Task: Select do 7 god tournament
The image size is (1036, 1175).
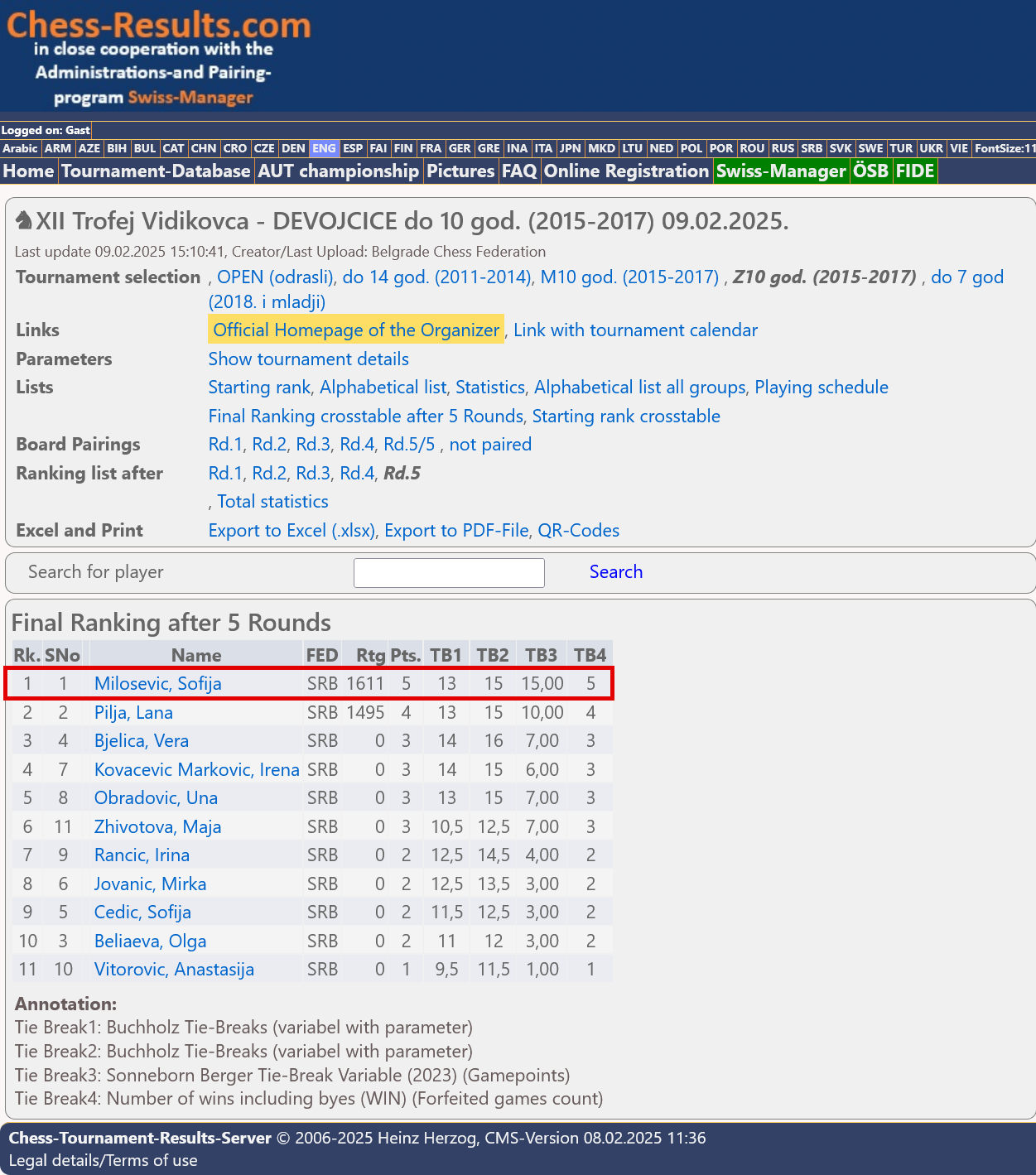Action: click(x=967, y=277)
